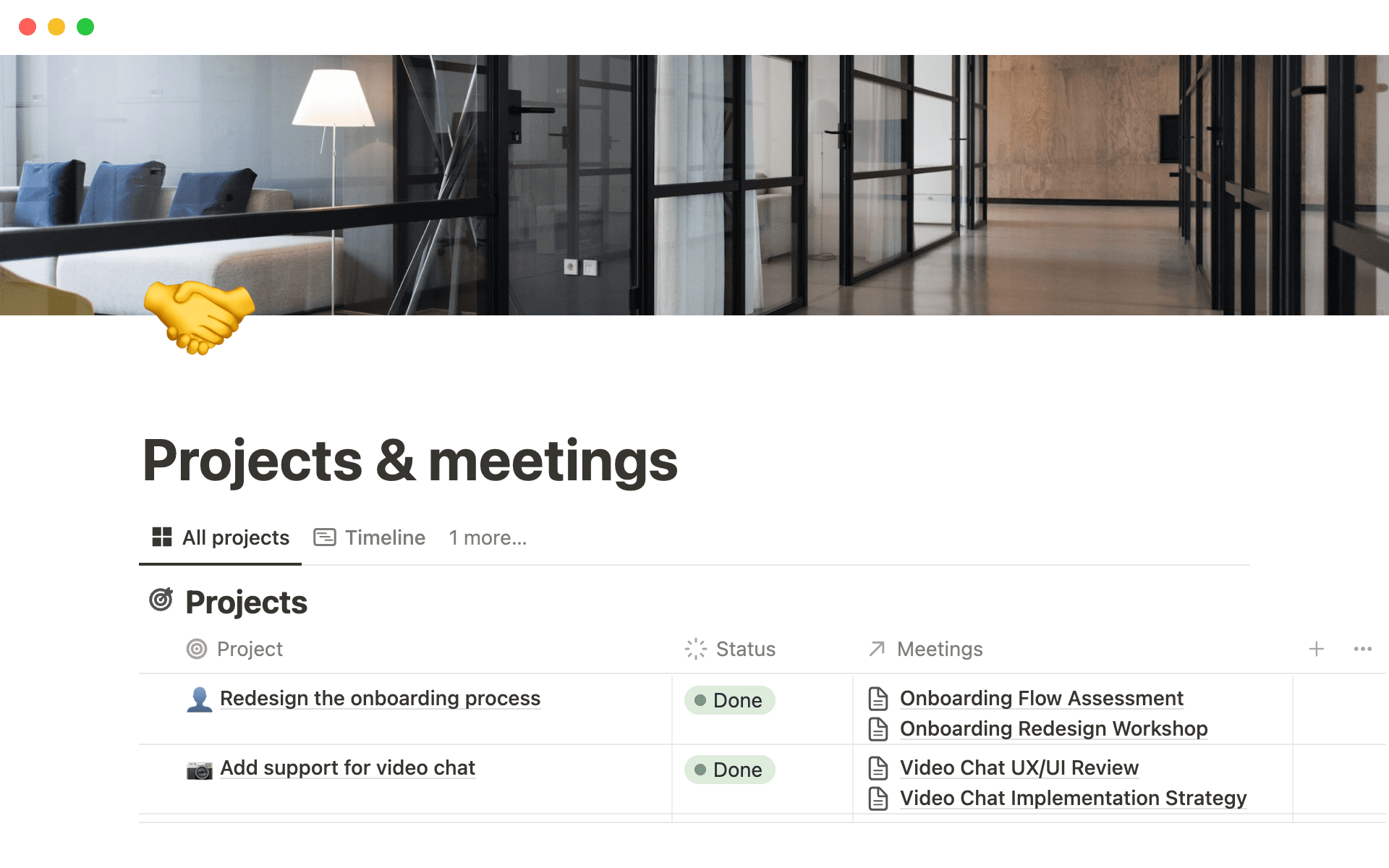Open the Onboarding Redesign Workshop page
Screen dimensions: 1389x868
coord(1053,728)
